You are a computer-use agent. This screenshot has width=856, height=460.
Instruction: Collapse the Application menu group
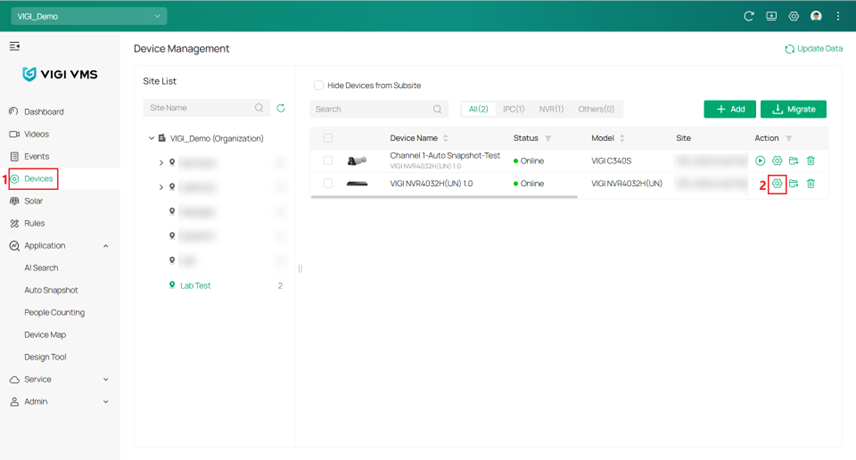[106, 246]
